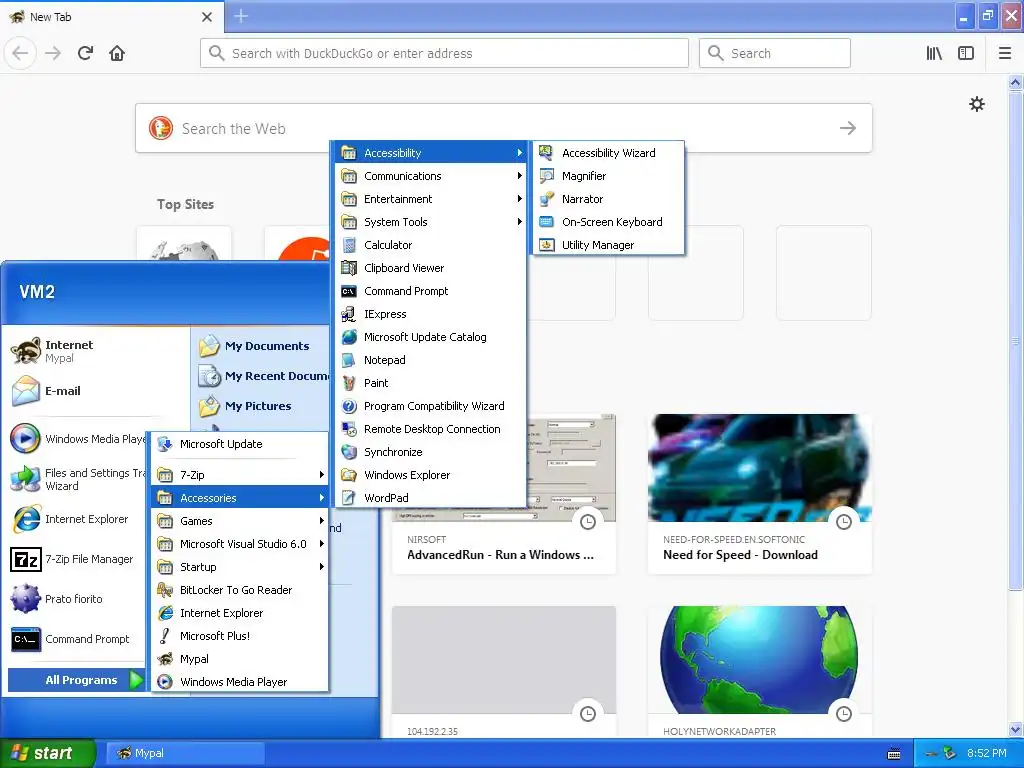Open the browser Library icon
Screen dimensions: 1024x768
point(934,53)
